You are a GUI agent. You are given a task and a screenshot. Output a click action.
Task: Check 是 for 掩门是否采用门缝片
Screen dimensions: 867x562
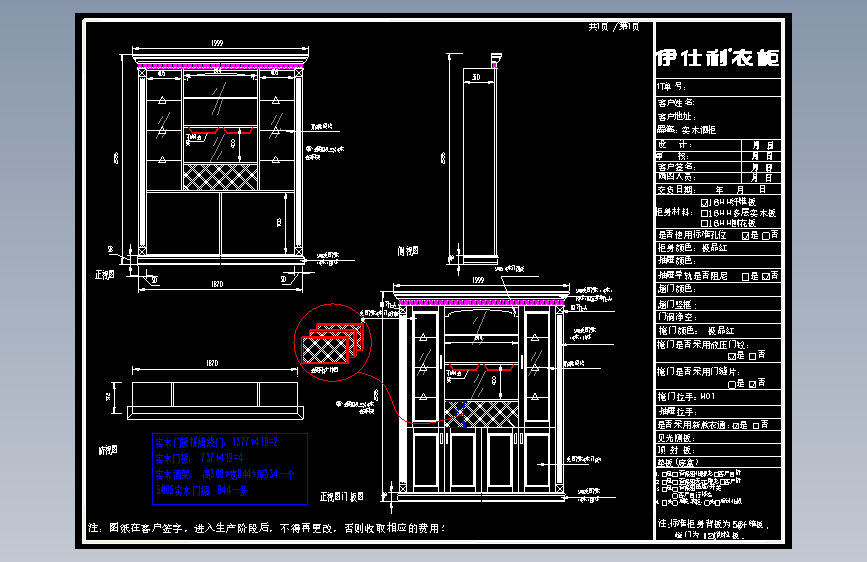click(732, 384)
